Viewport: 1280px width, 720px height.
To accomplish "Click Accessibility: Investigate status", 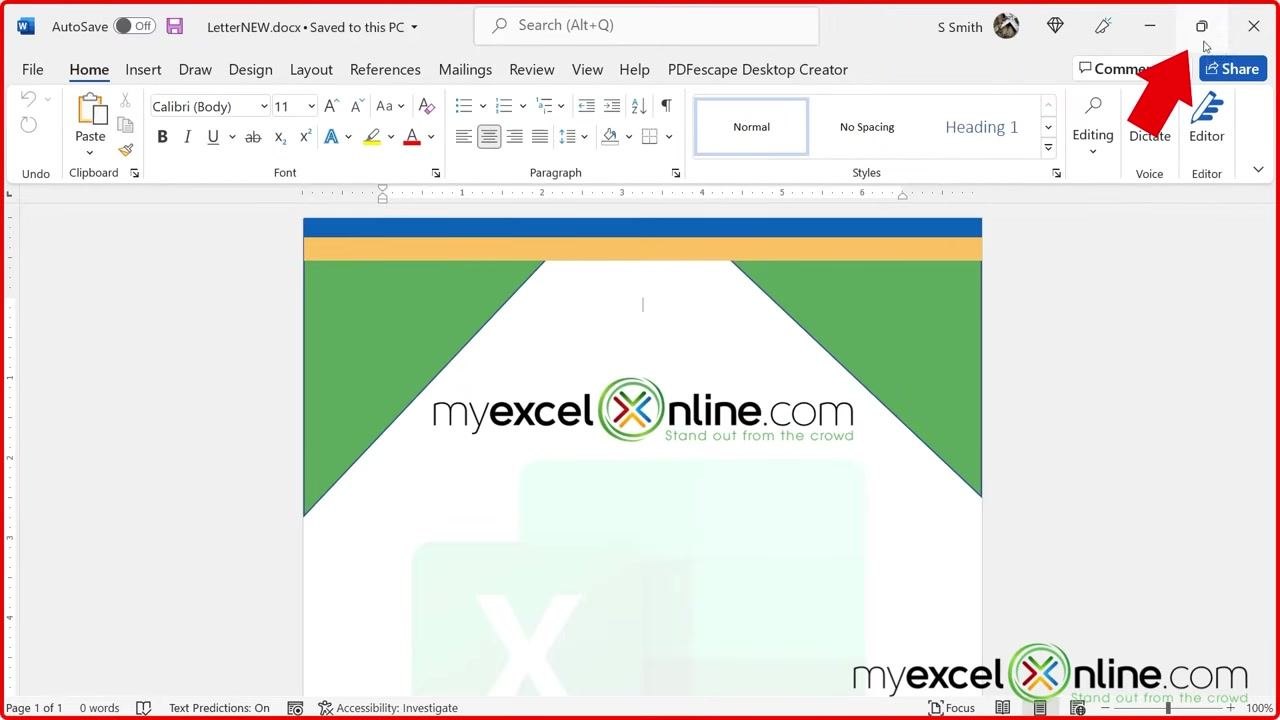I will 388,708.
